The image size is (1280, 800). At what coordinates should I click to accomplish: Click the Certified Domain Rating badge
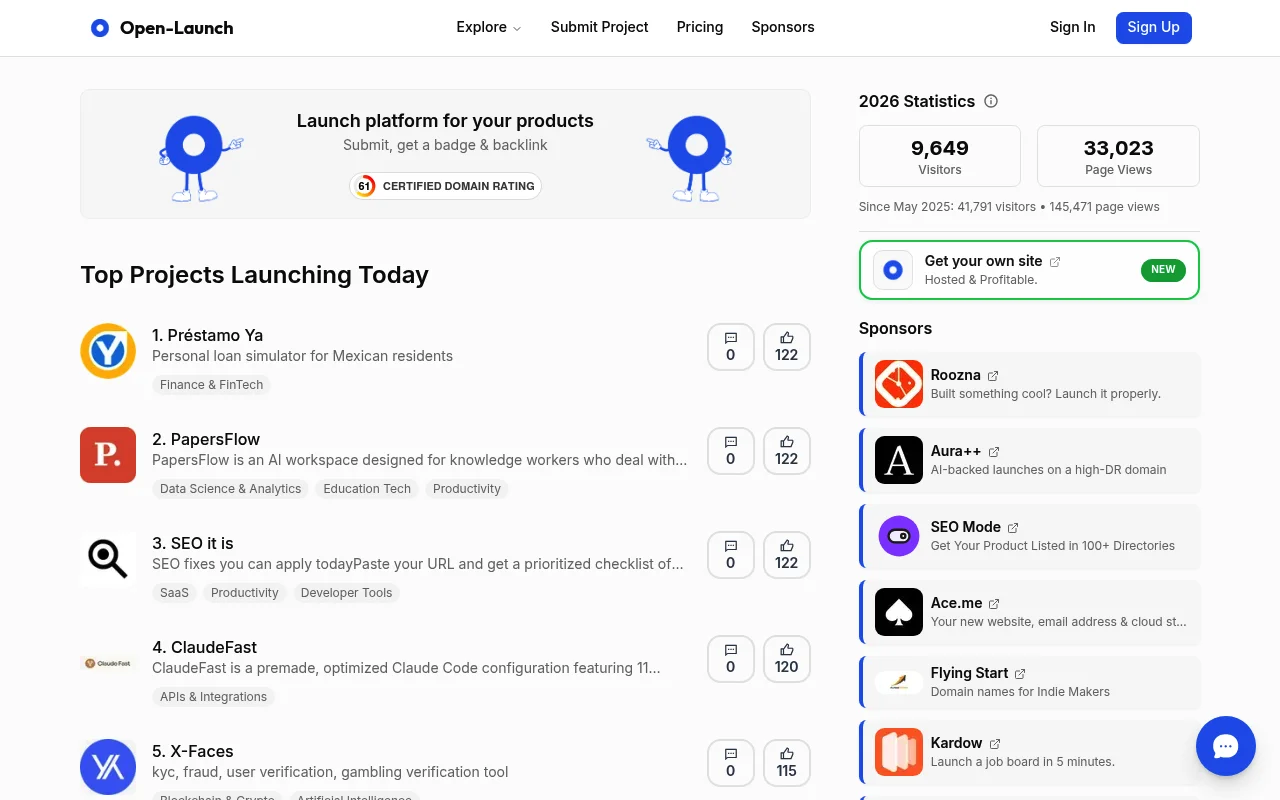[x=445, y=186]
